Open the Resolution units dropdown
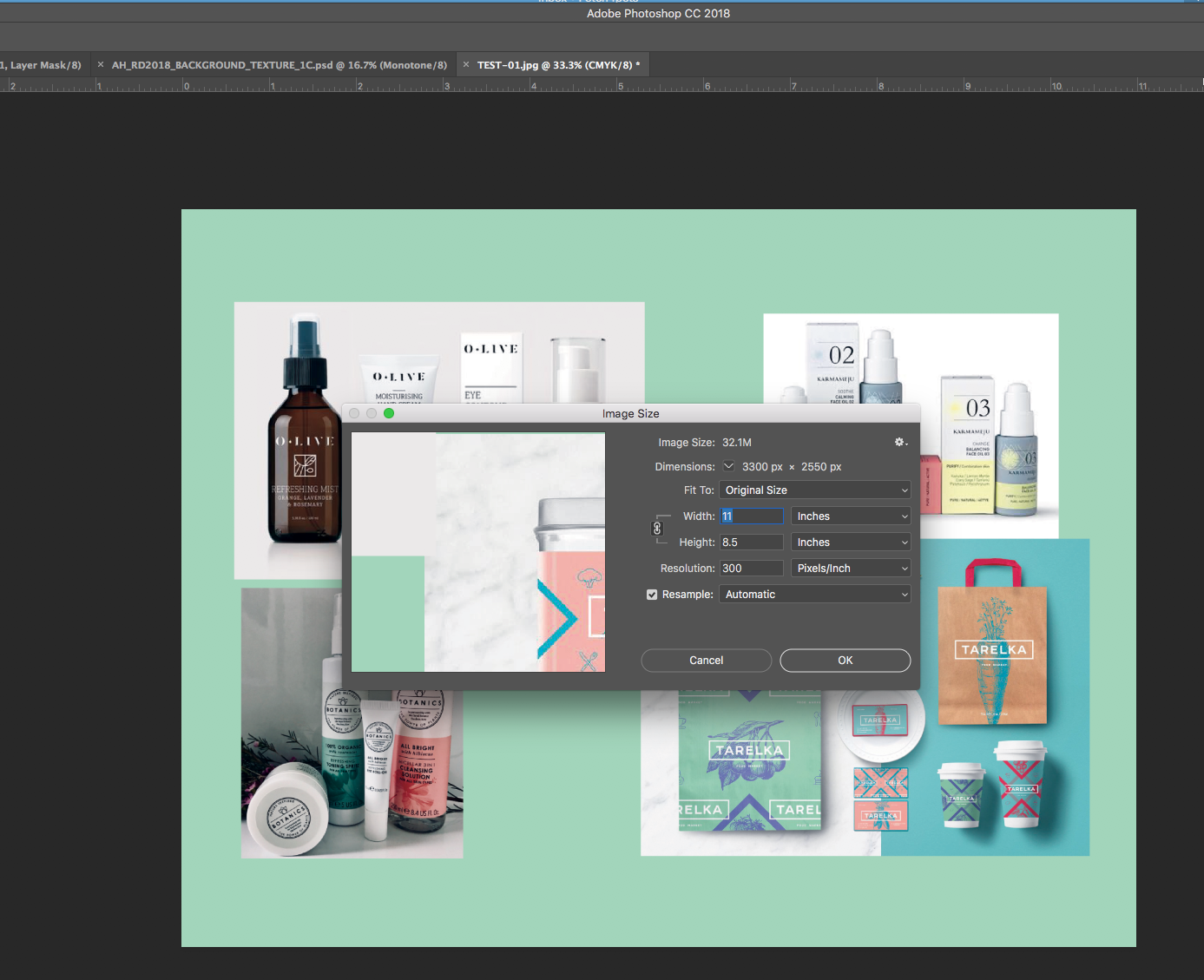The image size is (1204, 980). coord(850,568)
